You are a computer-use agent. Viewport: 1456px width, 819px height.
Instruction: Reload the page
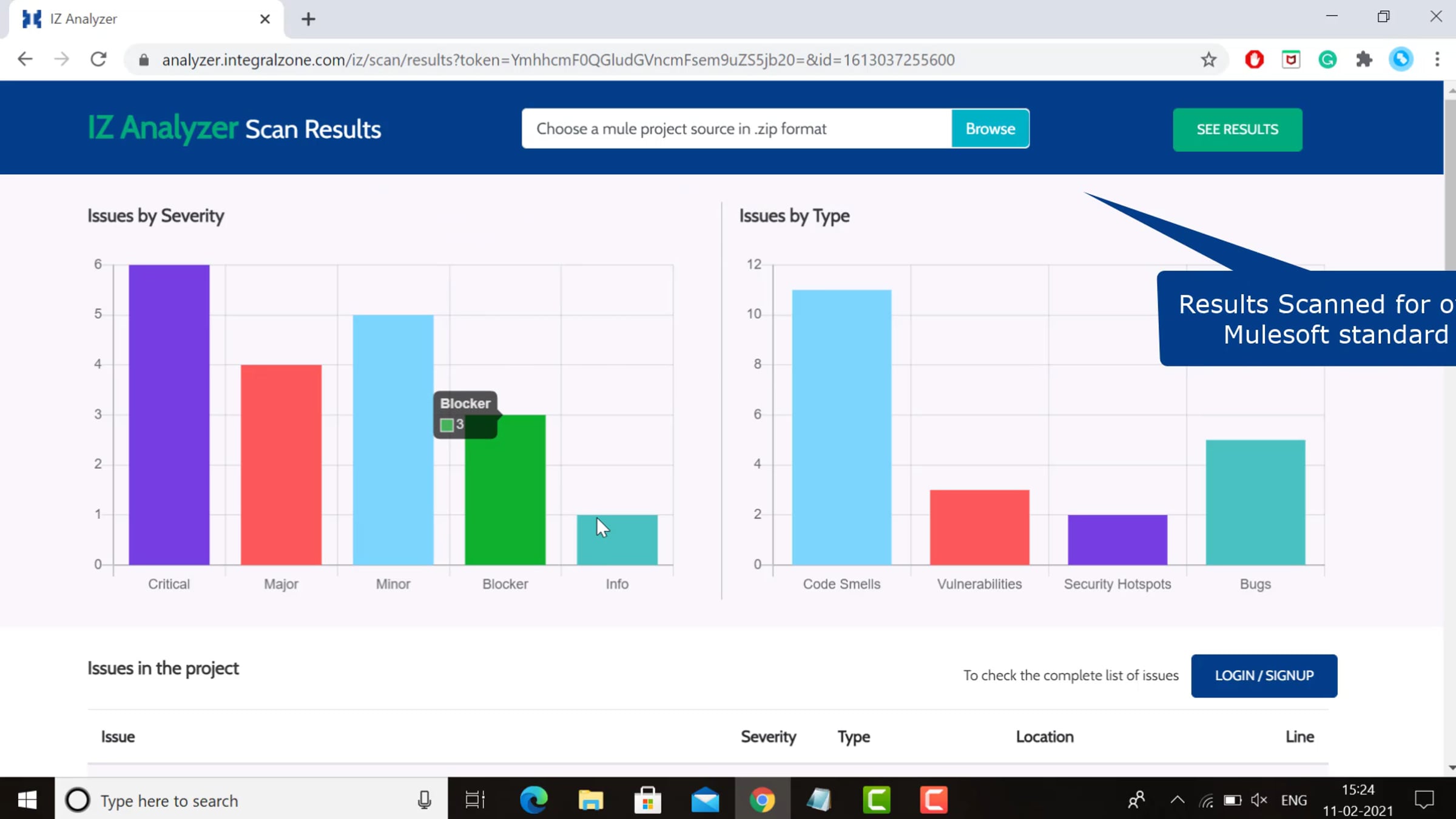click(x=98, y=59)
